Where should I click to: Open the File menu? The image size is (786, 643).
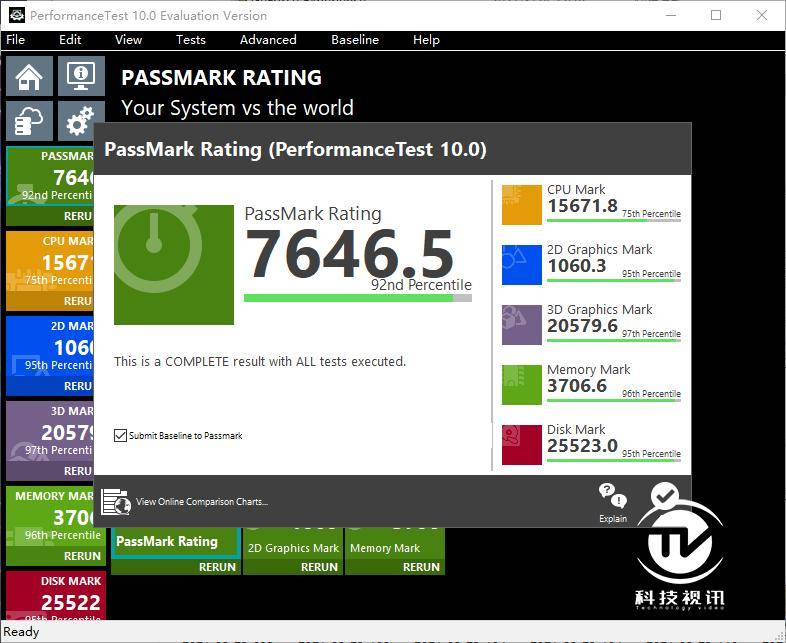[16, 40]
